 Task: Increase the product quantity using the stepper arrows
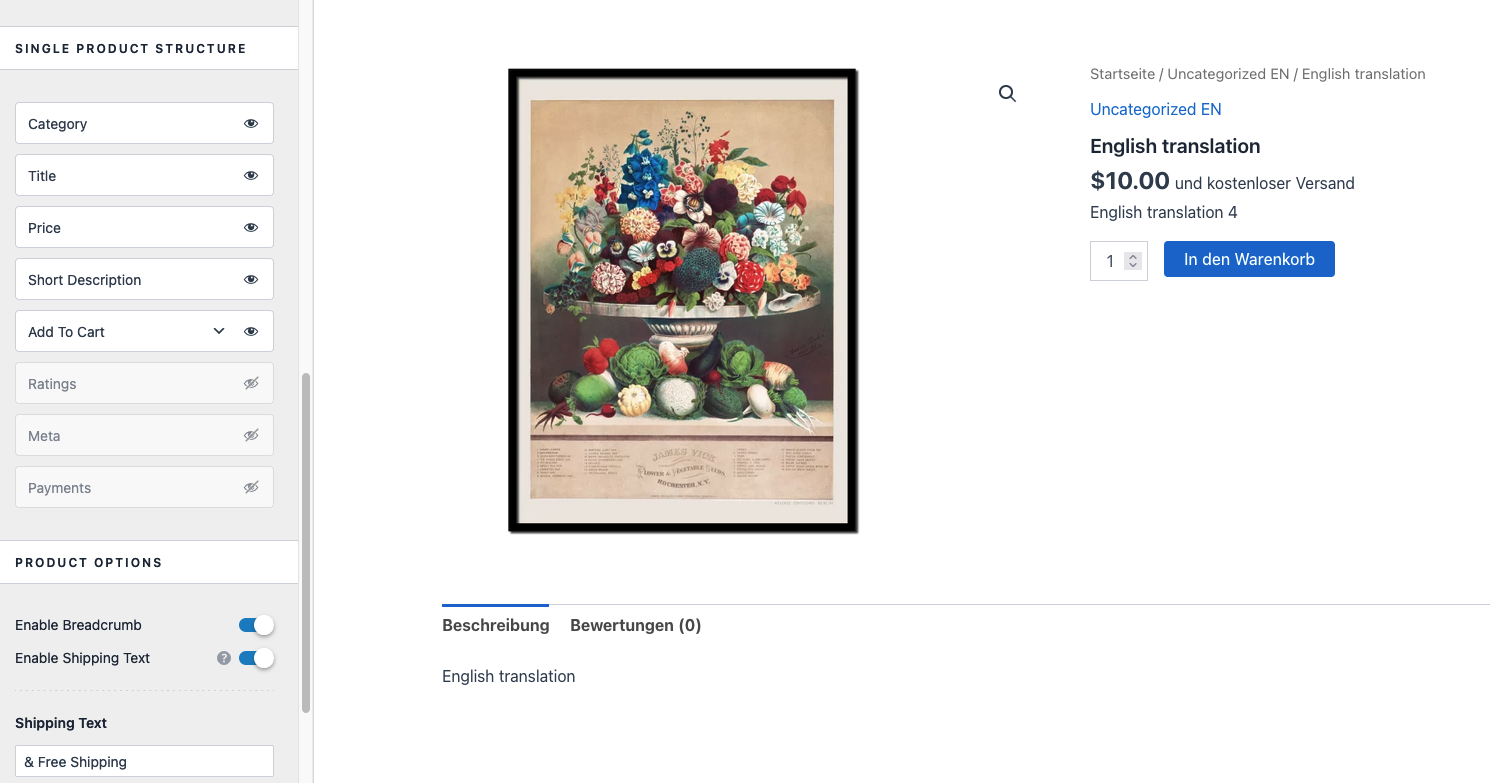[1133, 256]
